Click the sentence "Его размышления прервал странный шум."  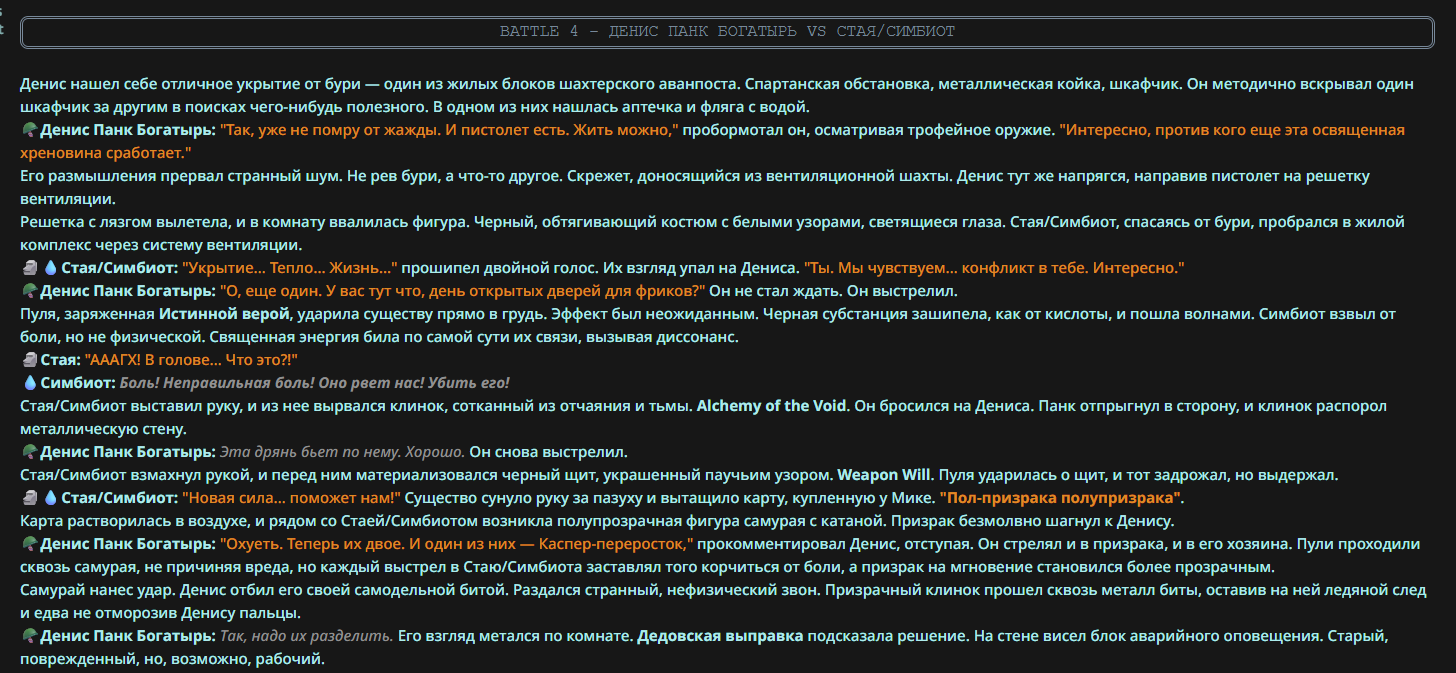(x=182, y=176)
